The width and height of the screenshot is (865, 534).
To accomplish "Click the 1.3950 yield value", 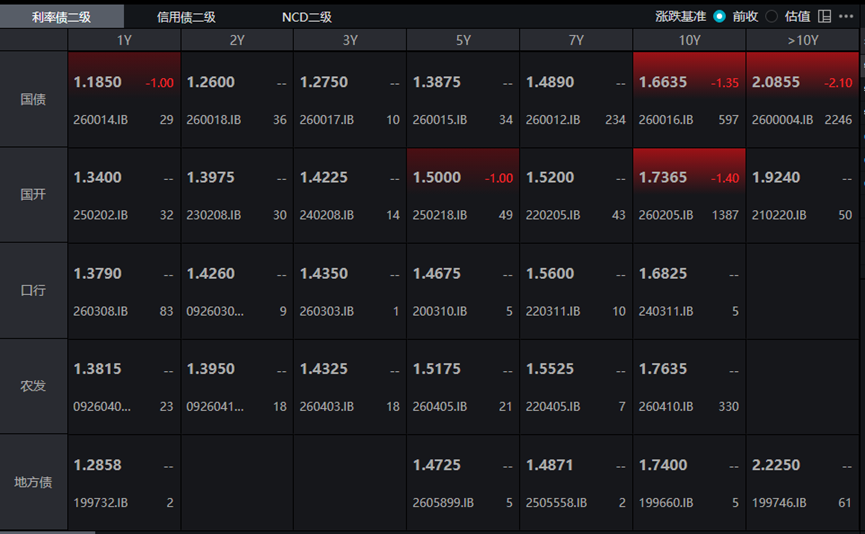I will point(211,369).
